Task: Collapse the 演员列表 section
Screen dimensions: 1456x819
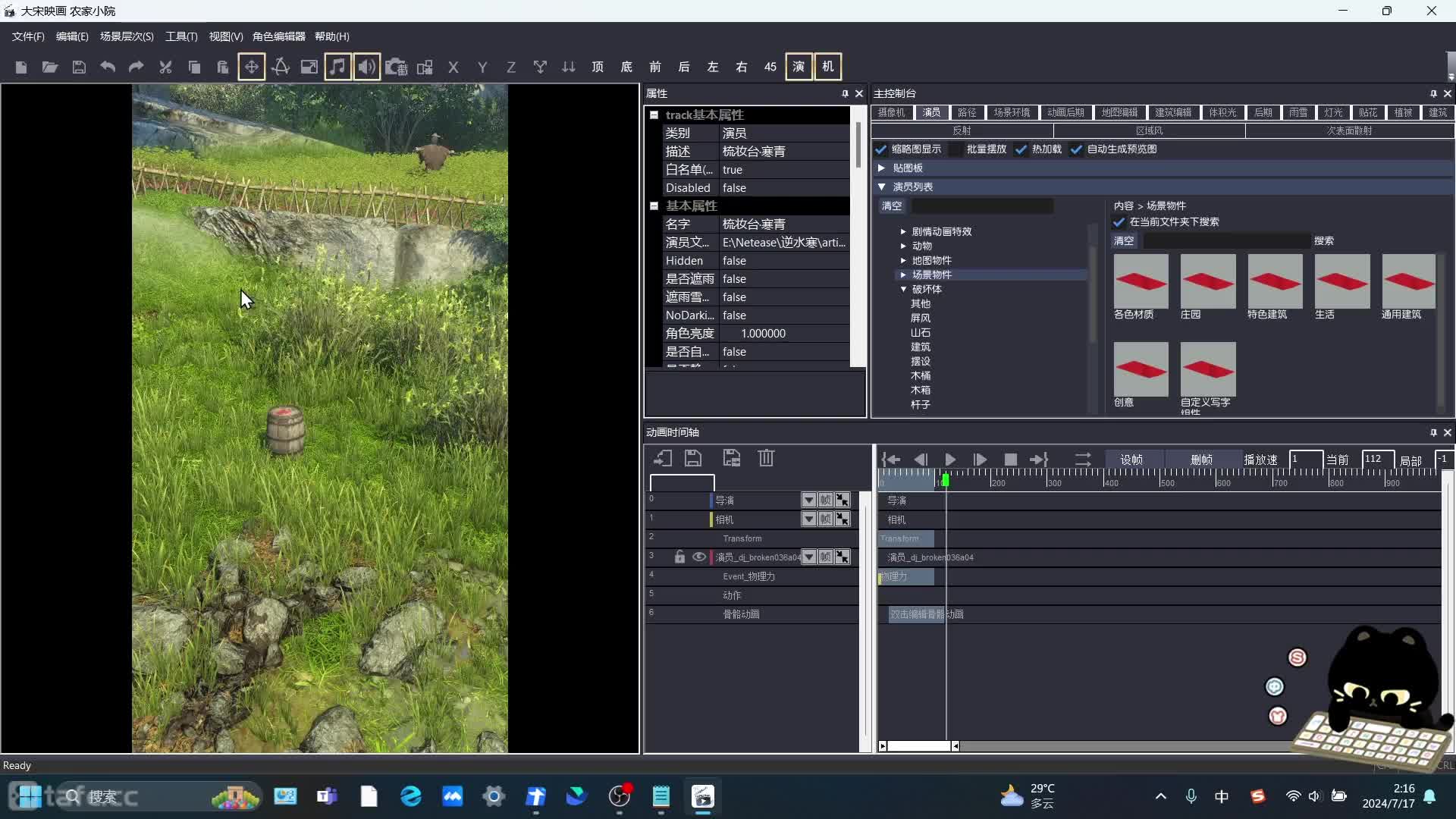Action: [881, 187]
